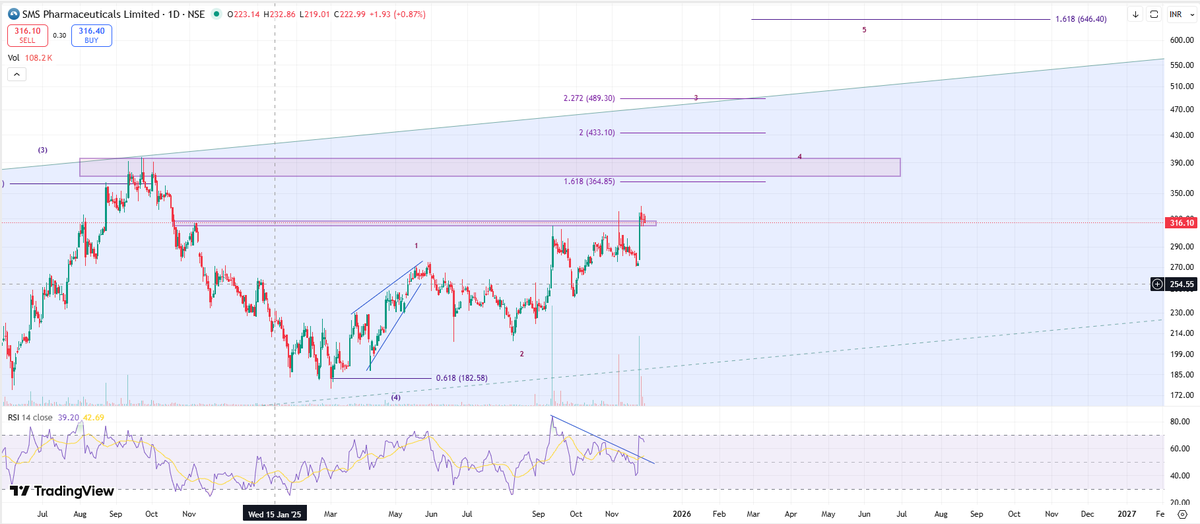Click the chart snapshot frame icon beside INR

[x=1154, y=15]
